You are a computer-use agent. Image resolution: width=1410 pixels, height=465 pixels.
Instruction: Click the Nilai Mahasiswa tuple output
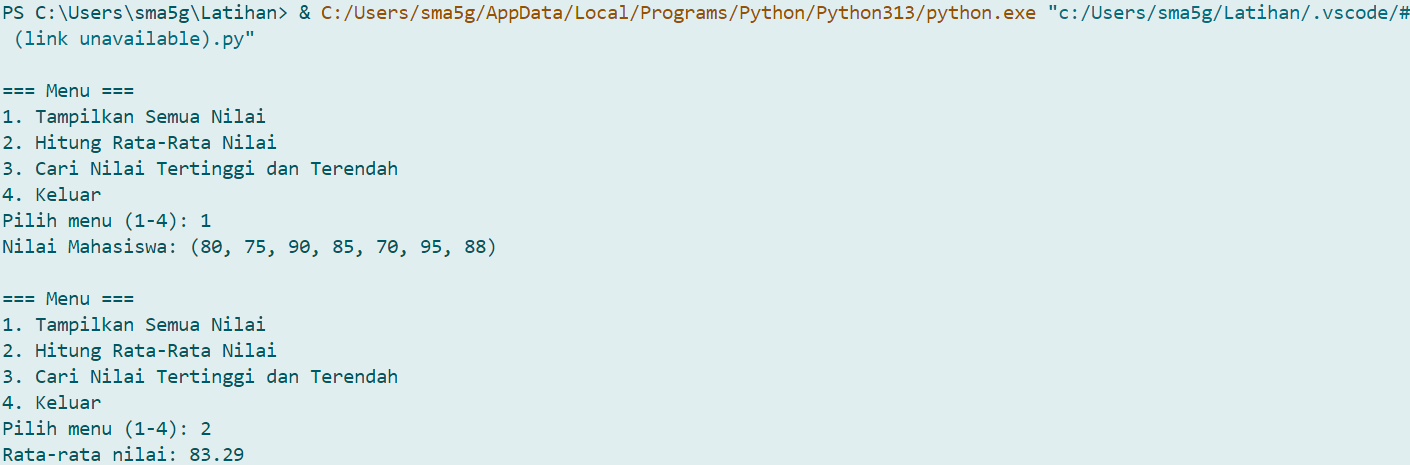pyautogui.click(x=249, y=247)
